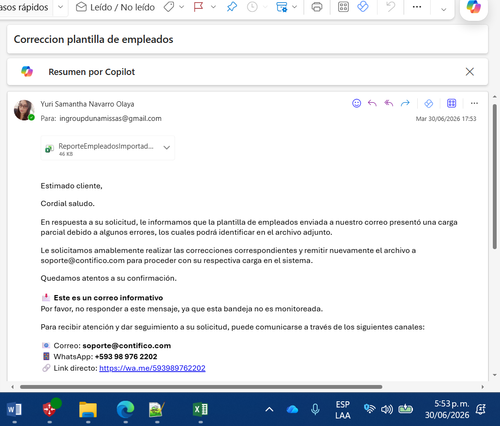Click the email subject Correccion plantilla de empleados
Viewport: 500px width, 426px height.
pyautogui.click(x=94, y=39)
